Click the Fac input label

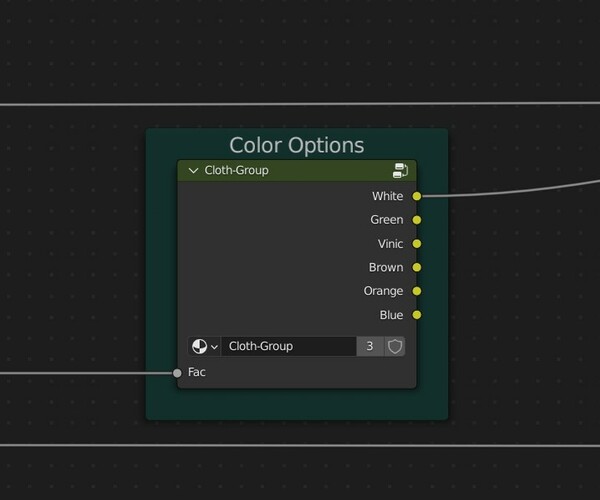pyautogui.click(x=197, y=372)
